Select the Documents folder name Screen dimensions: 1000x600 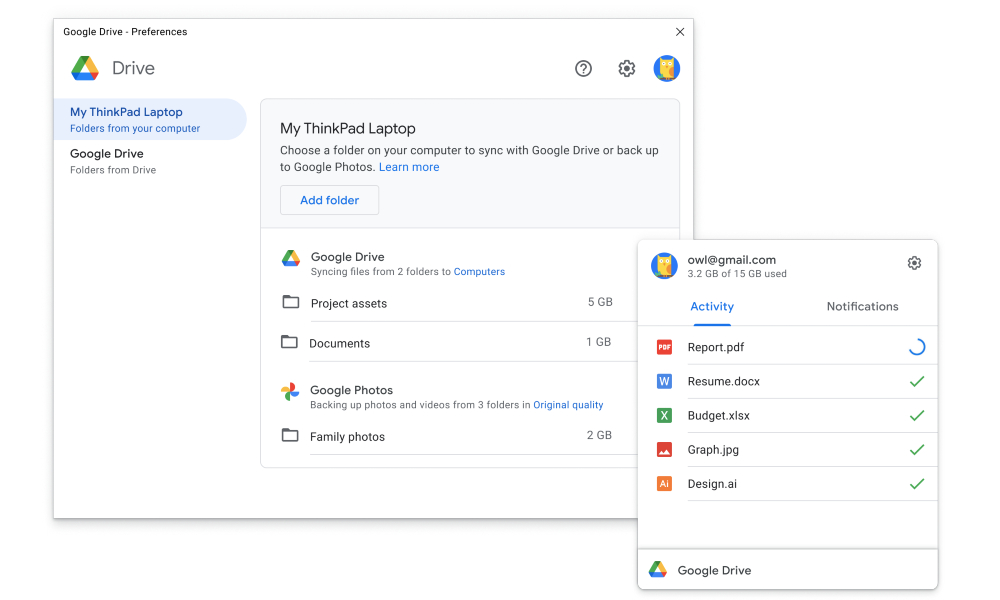point(339,343)
